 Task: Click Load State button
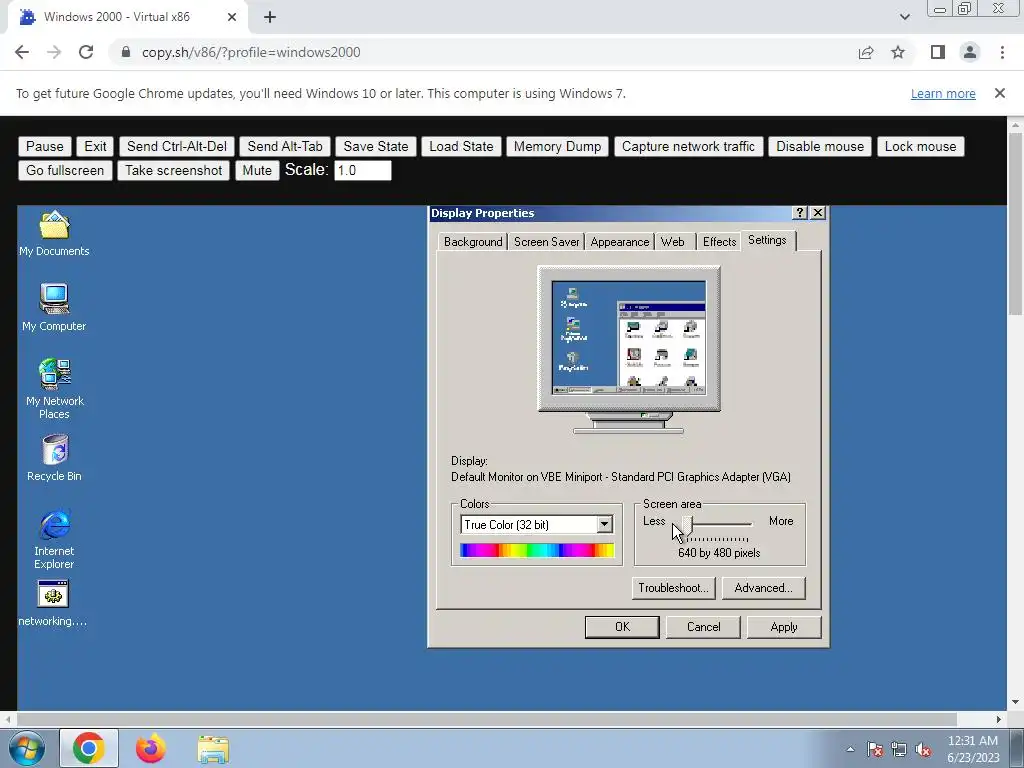(x=461, y=146)
